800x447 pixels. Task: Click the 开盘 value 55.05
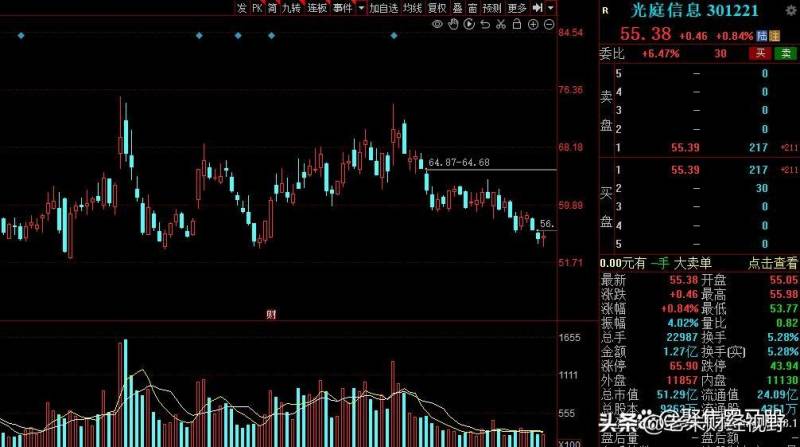pos(784,280)
